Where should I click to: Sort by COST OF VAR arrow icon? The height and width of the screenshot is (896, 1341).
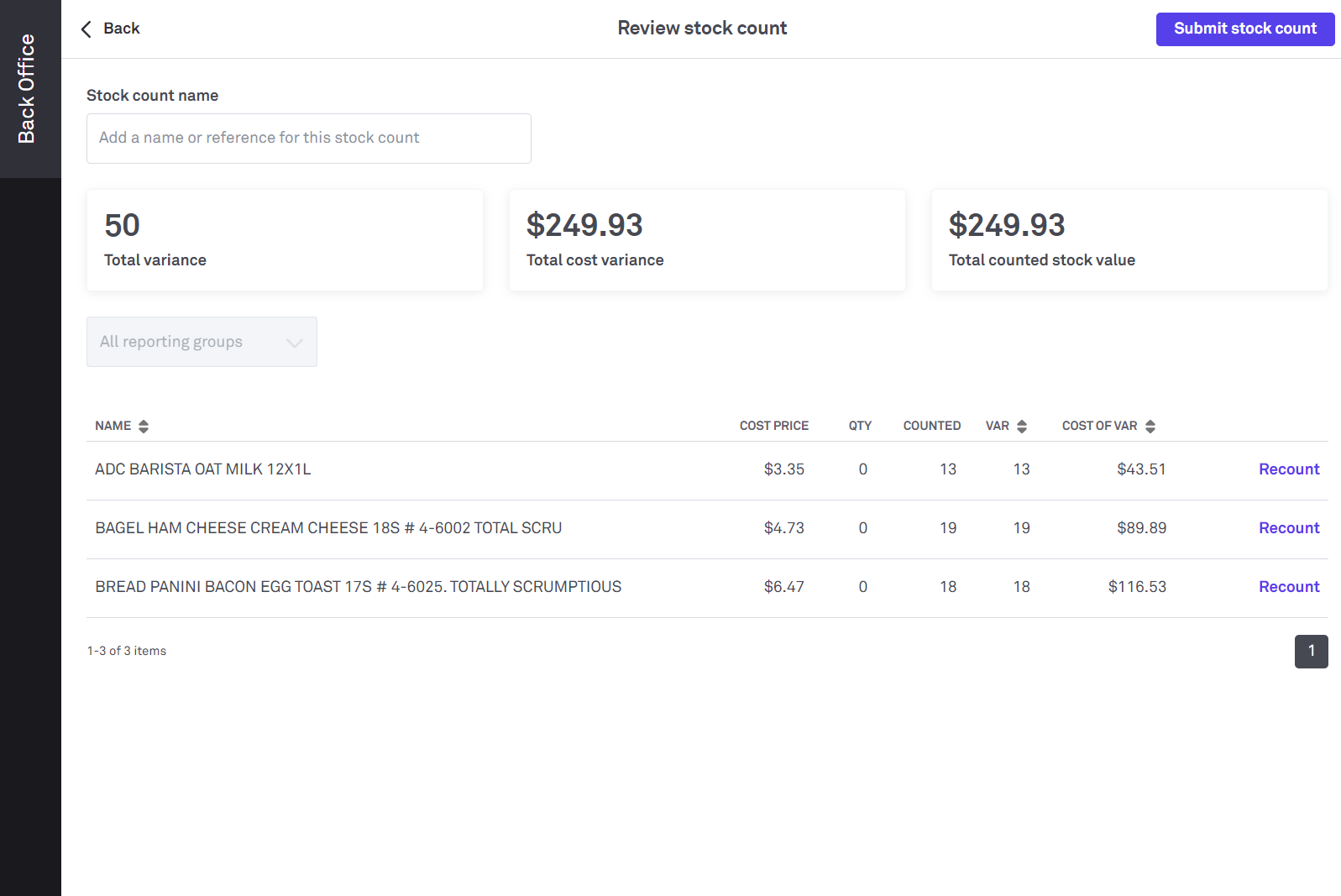pos(1150,427)
